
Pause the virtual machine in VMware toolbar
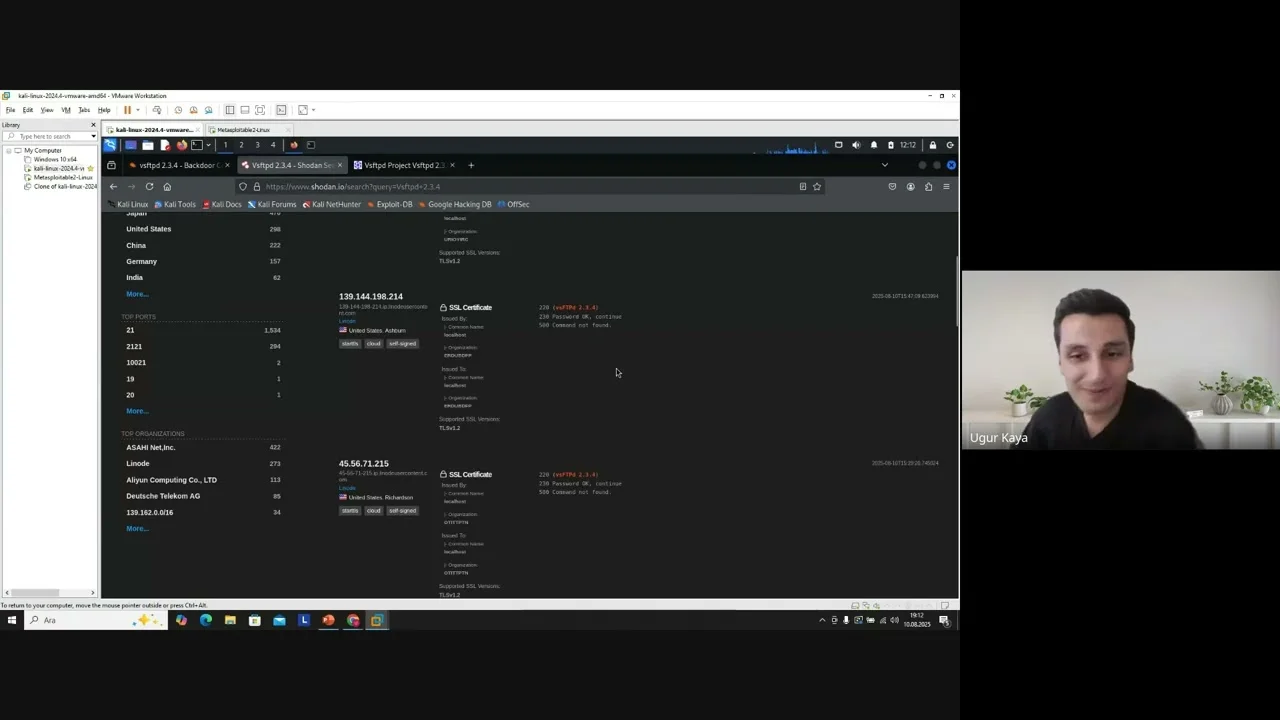click(127, 110)
